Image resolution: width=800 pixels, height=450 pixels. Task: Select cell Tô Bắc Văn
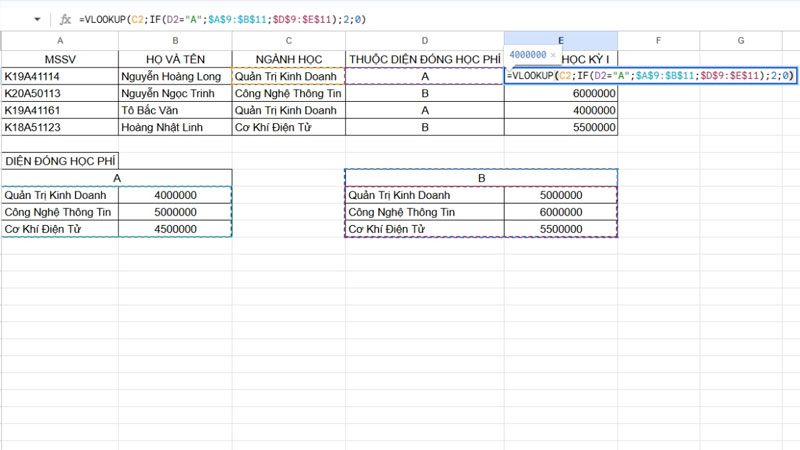[175, 110]
